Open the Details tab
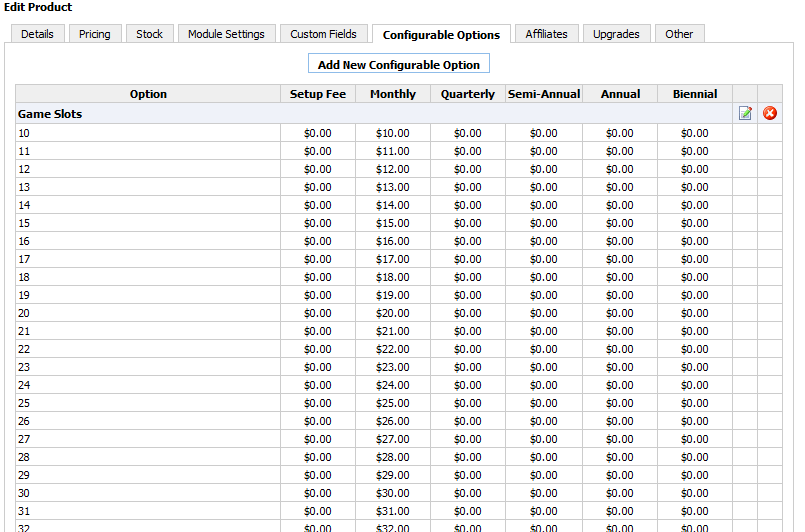The width and height of the screenshot is (805, 532). 37,34
